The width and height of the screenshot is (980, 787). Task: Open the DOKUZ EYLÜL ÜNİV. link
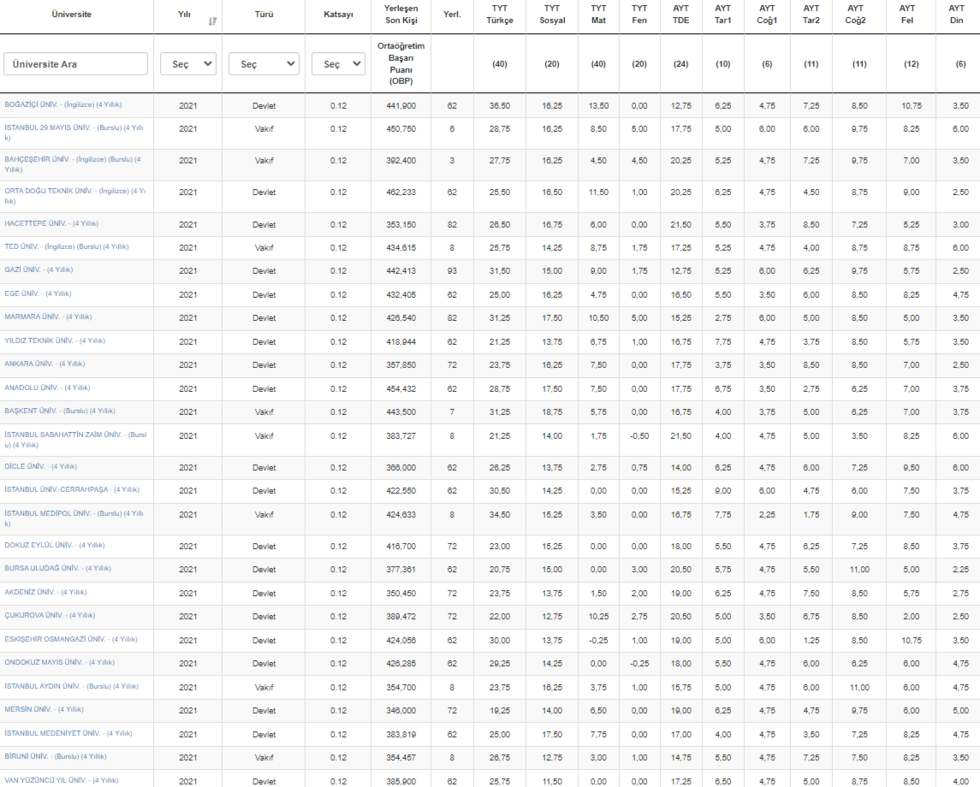coord(54,545)
